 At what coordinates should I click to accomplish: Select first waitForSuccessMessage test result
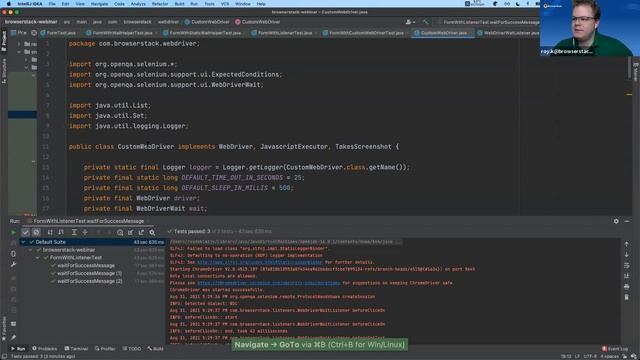click(86, 265)
